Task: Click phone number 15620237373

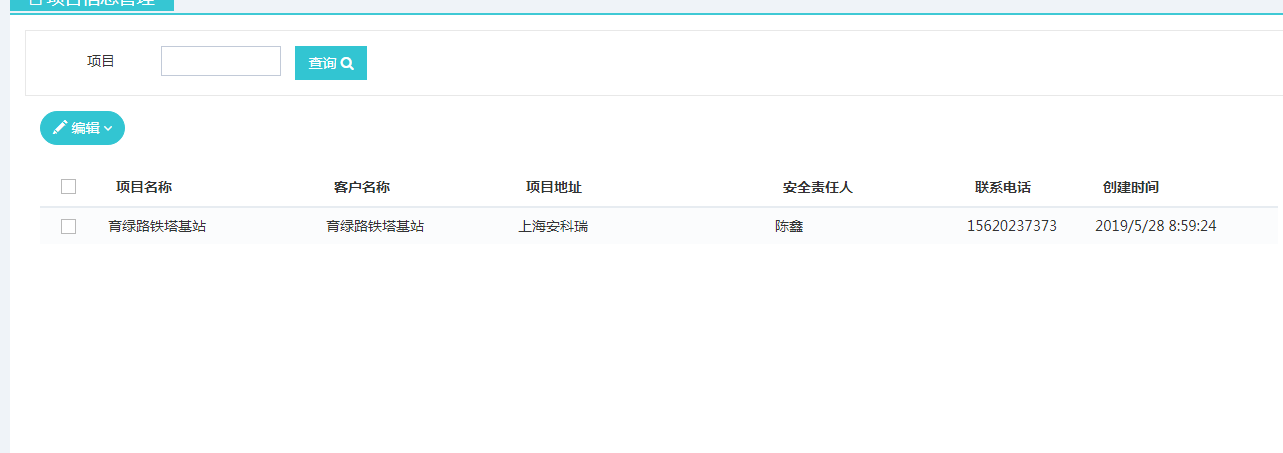Action: [x=1012, y=226]
